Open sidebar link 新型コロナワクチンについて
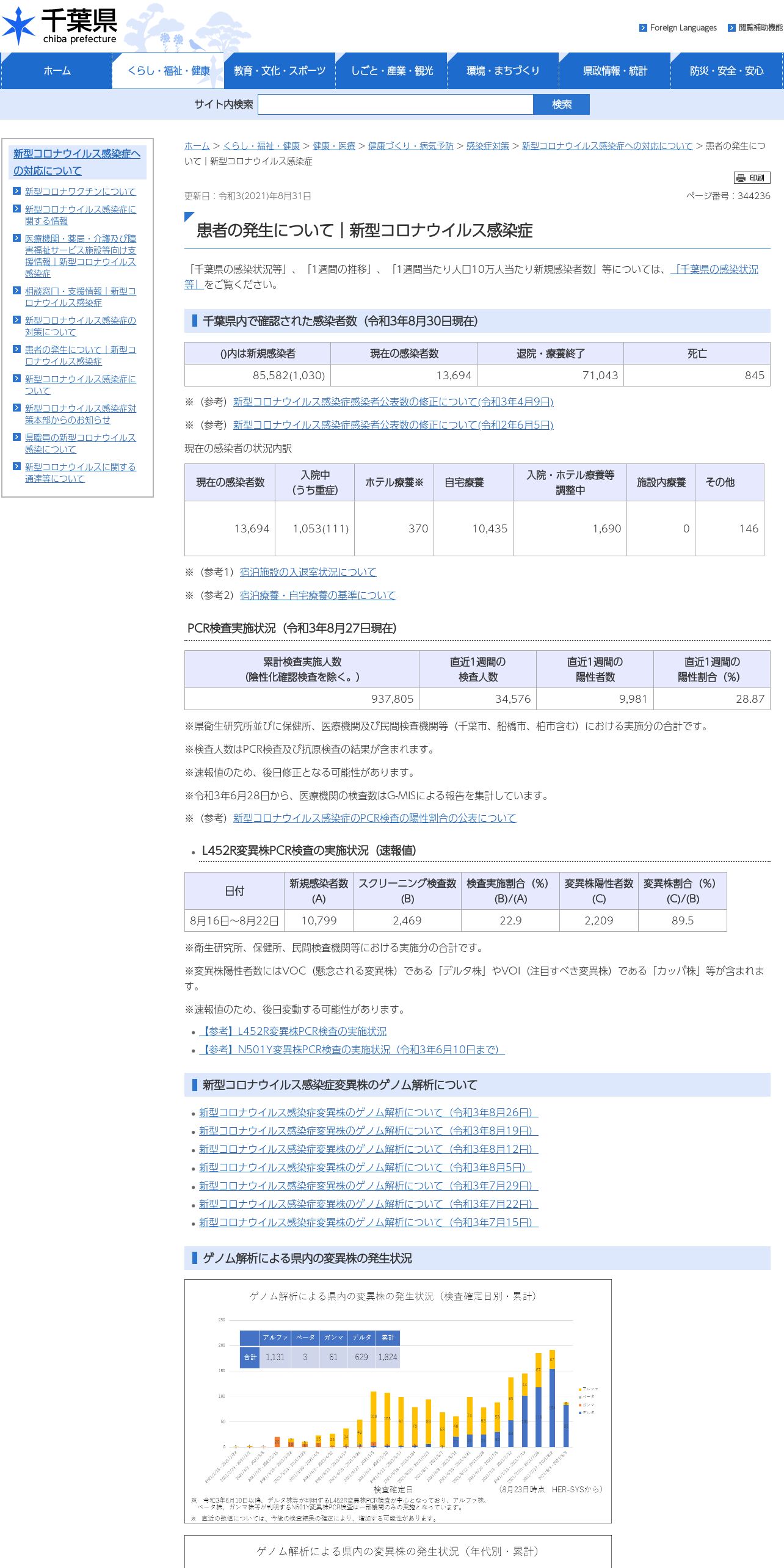Viewport: 784px width, 1568px height. click(80, 191)
